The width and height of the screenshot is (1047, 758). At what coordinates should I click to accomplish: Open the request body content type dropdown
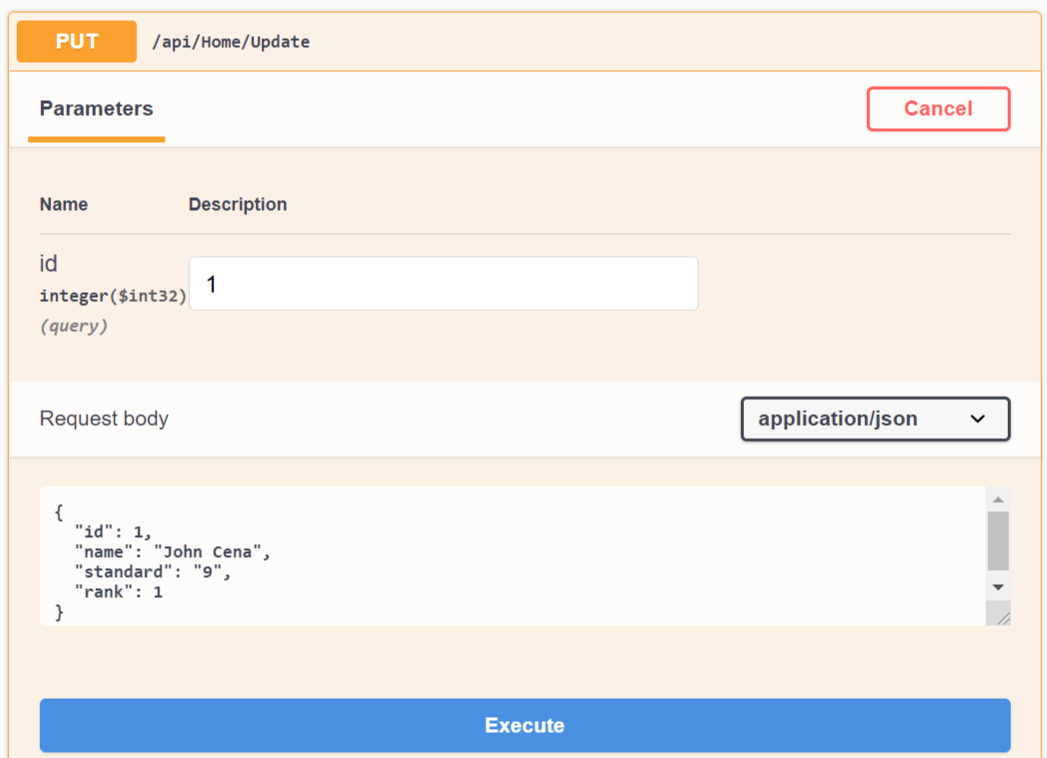[x=875, y=419]
